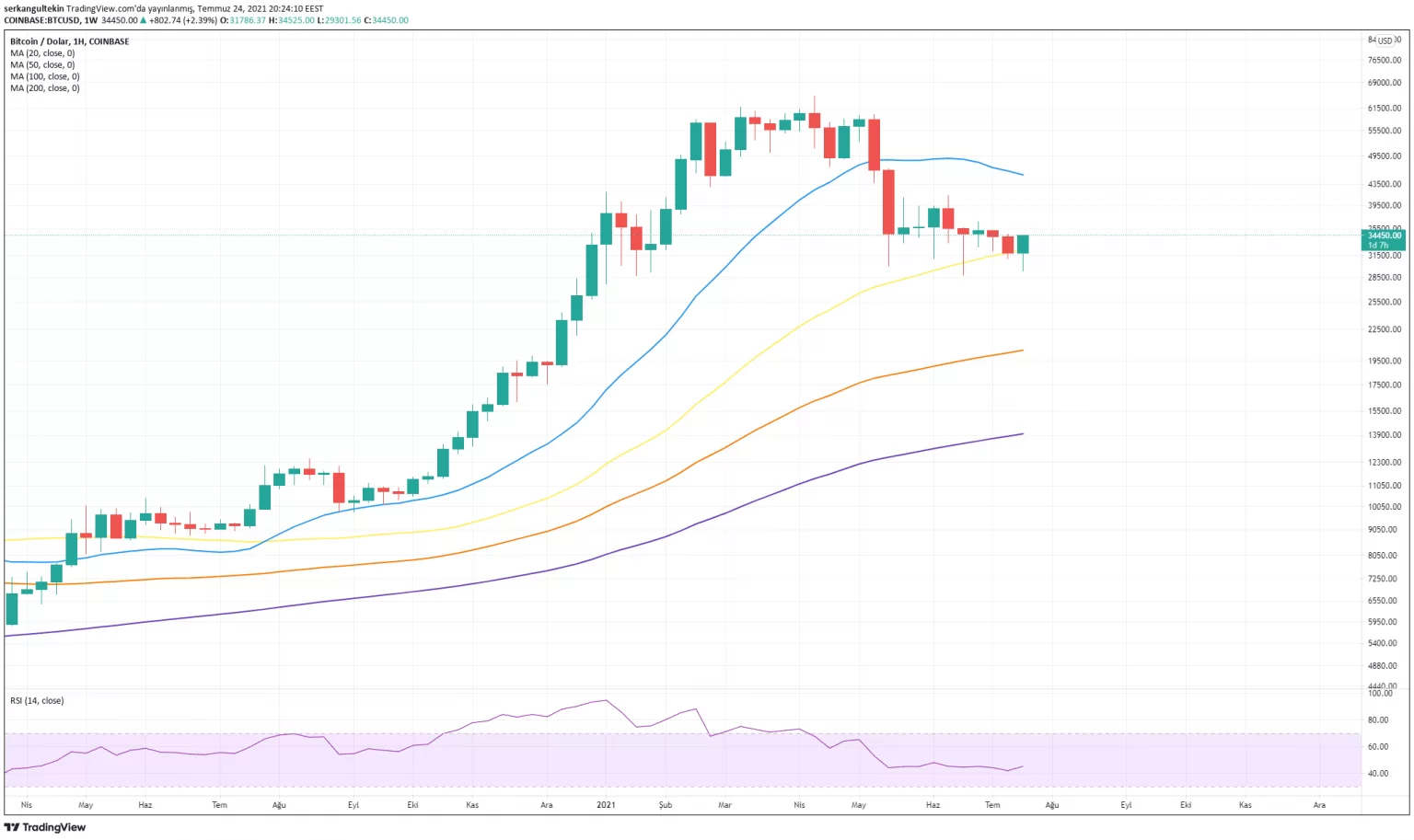
Task: Click the 1W interval text in header
Action: [90, 20]
